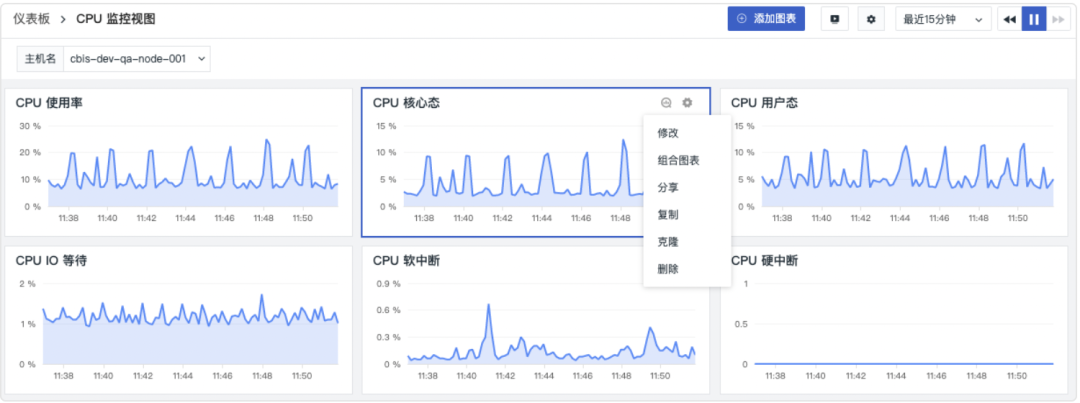
Task: Click the CPU 用户态 panel title
Action: coord(765,103)
